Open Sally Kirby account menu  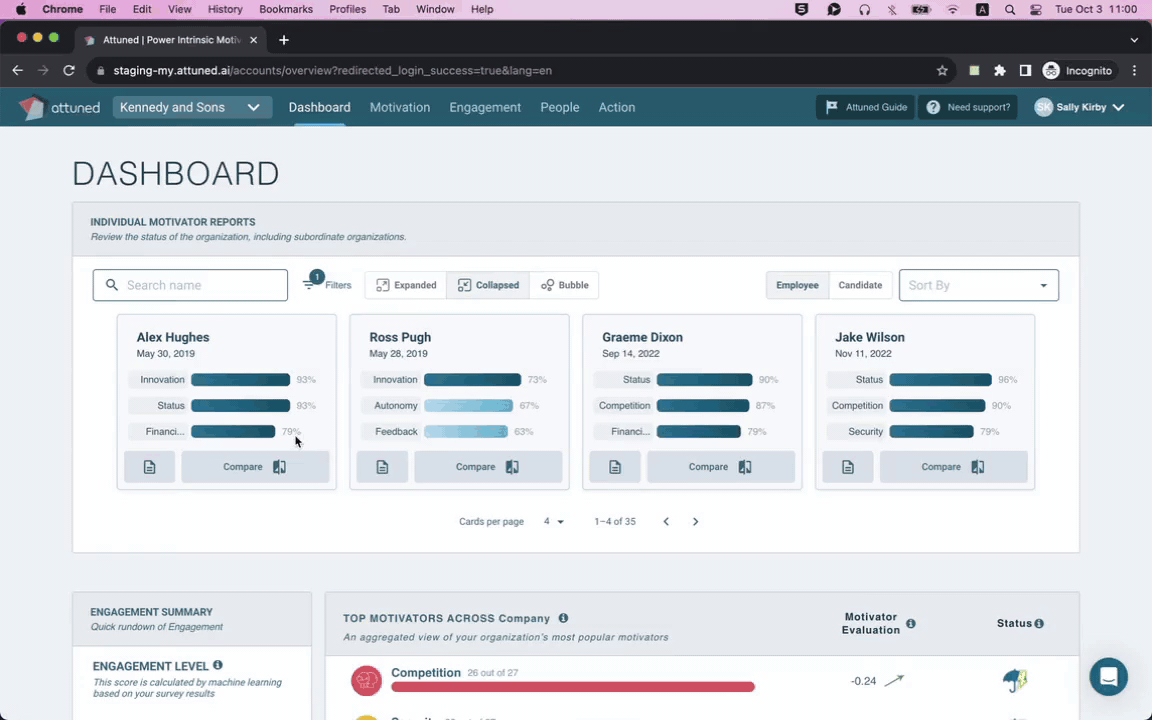(1079, 107)
